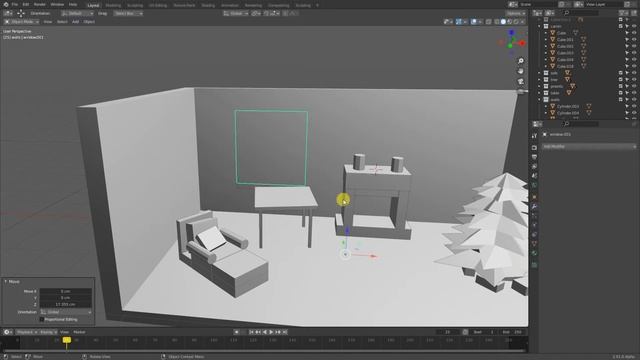This screenshot has width=640, height=360.
Task: Hide the tree collection with its eye icon
Action: pos(634,80)
